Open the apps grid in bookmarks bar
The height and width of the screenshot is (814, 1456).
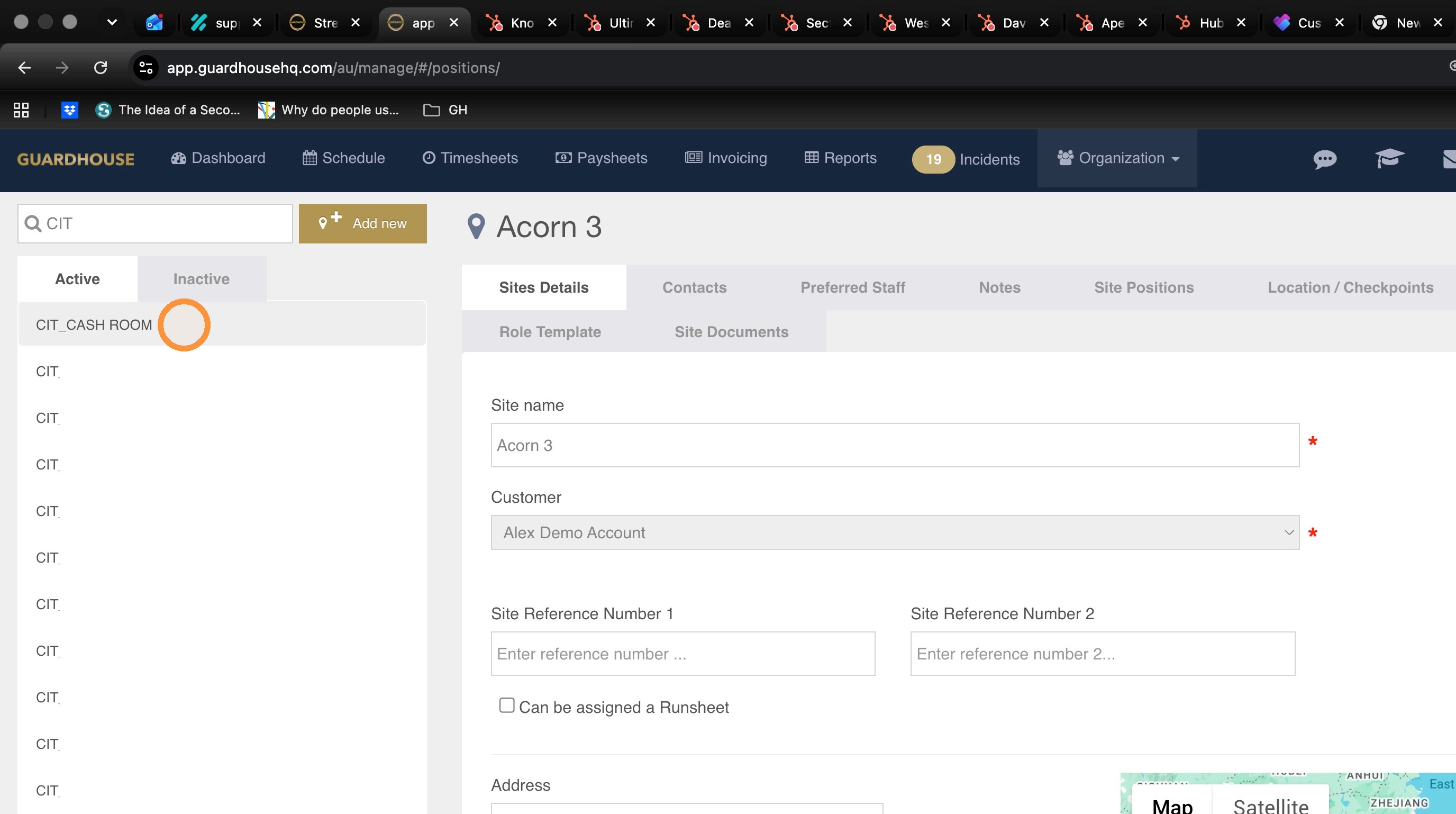21,110
